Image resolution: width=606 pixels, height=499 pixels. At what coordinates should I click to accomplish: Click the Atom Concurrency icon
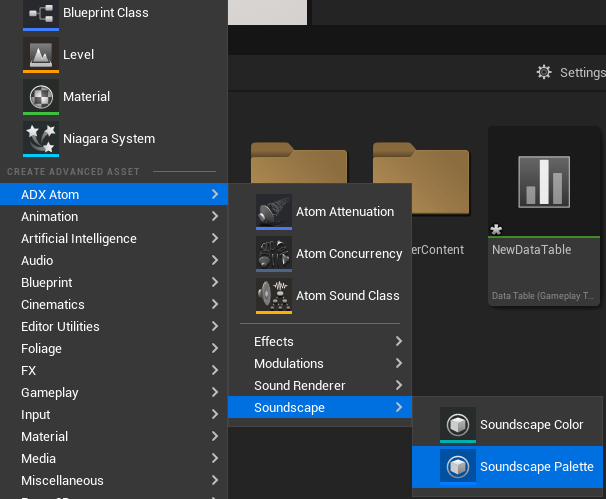274,254
